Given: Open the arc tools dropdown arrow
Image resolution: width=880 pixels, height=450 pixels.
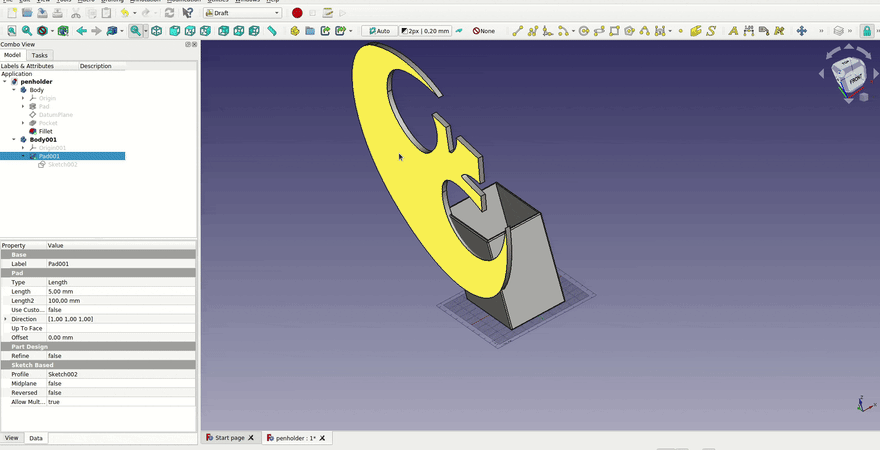Looking at the screenshot, I should coord(573,31).
